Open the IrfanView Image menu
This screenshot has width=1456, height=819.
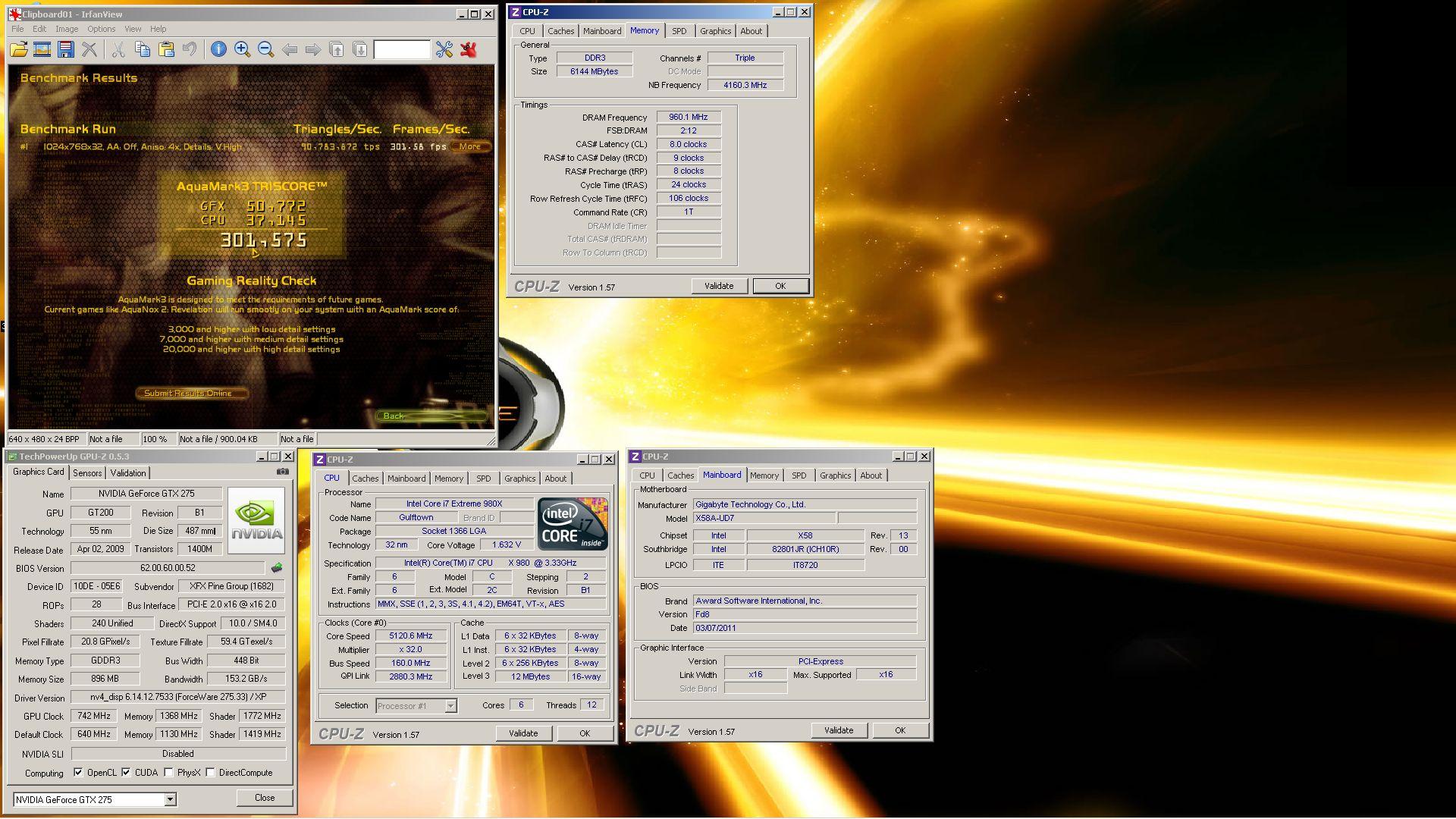click(x=67, y=29)
